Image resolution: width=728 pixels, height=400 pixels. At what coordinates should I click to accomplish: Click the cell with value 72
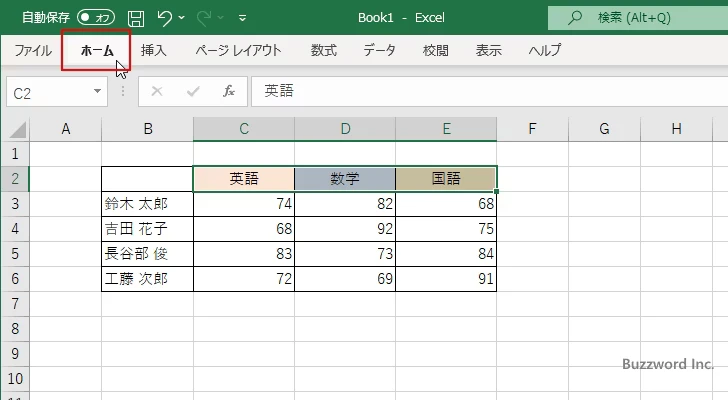(x=244, y=279)
